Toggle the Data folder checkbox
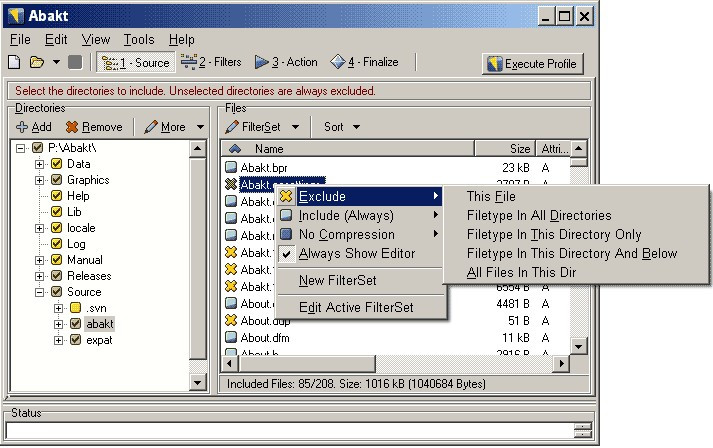Viewport: 713px width, 448px height. pyautogui.click(x=57, y=164)
